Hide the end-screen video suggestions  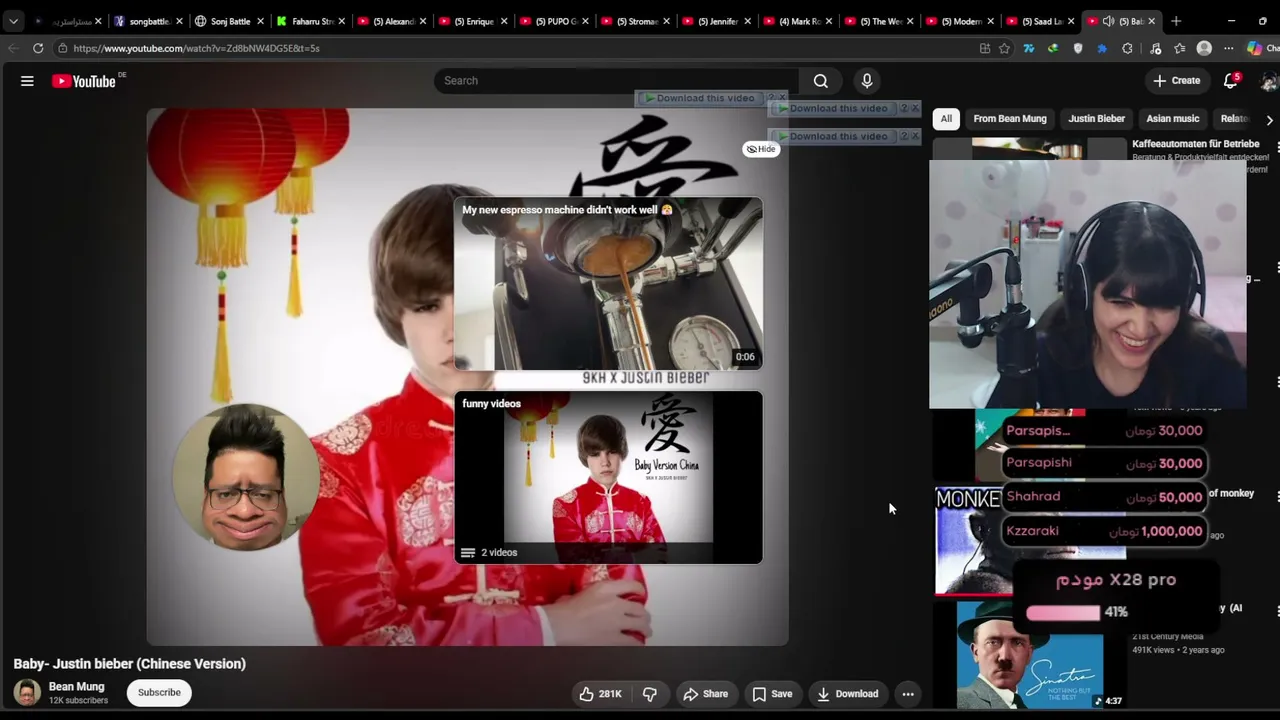click(x=761, y=149)
